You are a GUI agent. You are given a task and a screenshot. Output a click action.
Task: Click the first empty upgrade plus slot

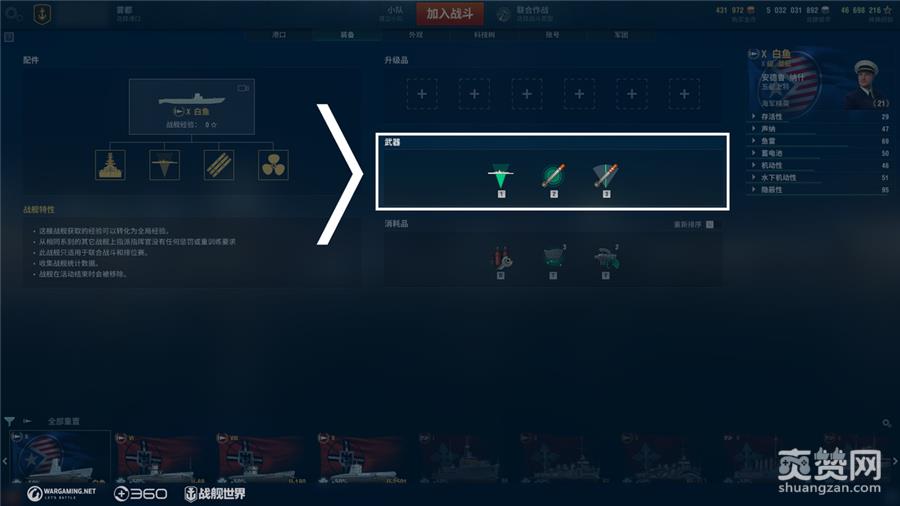pos(422,94)
